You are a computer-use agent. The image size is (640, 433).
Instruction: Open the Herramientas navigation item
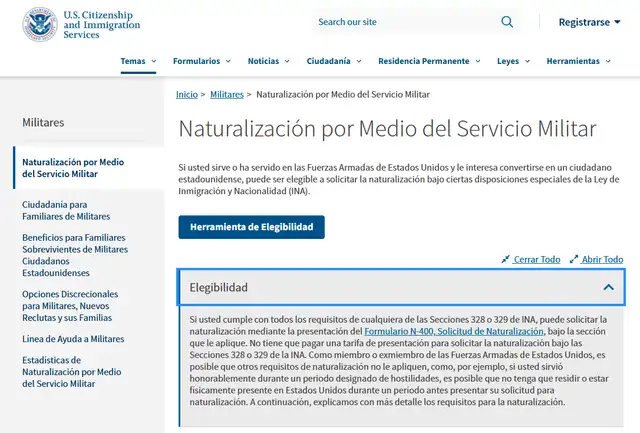(573, 61)
